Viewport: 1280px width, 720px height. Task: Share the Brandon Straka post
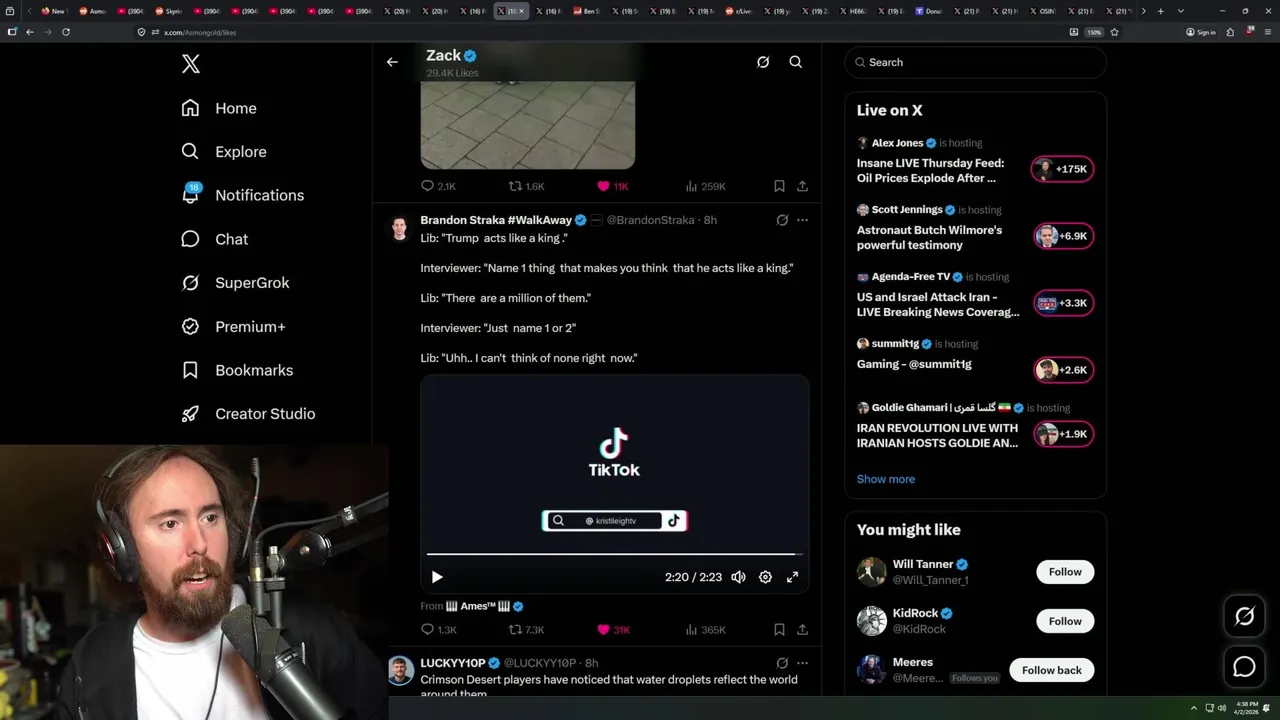point(802,630)
